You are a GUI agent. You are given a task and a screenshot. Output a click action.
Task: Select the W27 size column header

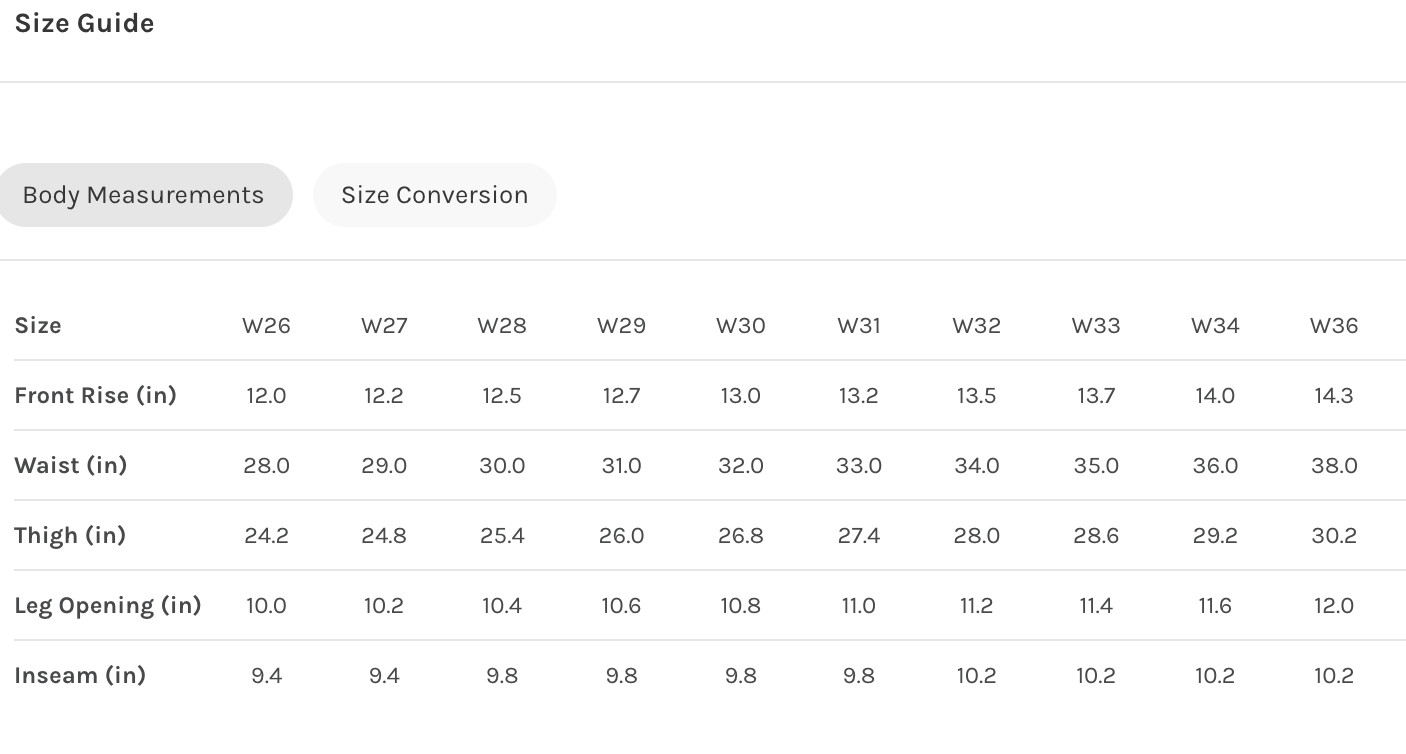(384, 326)
